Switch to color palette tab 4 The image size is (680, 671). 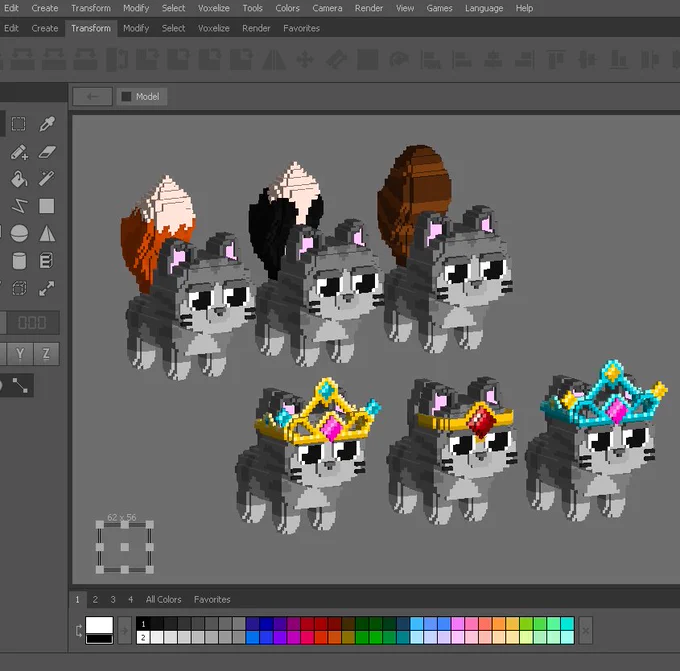point(131,599)
